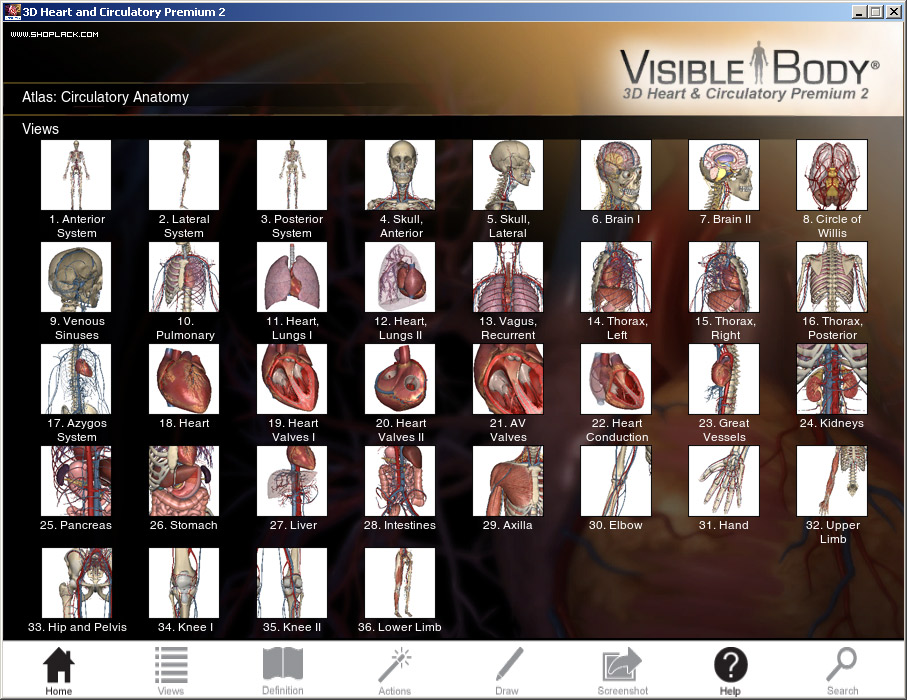Viewport: 907px width, 700px height.
Task: Open view 18 Heart thumbnail
Action: tap(184, 379)
